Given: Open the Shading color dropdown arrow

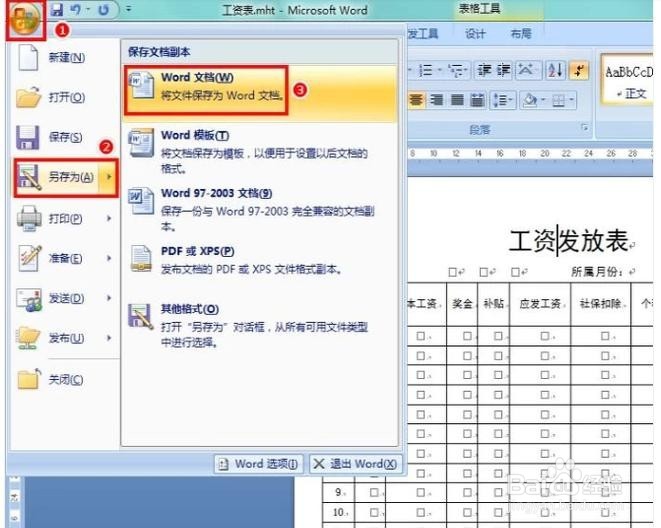Looking at the screenshot, I should coord(544,100).
